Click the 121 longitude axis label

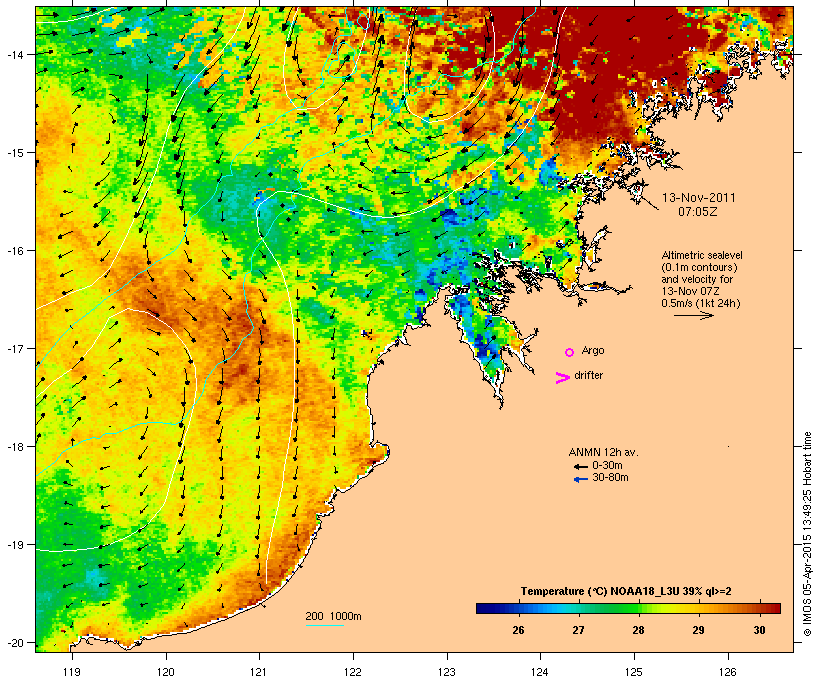click(x=259, y=672)
